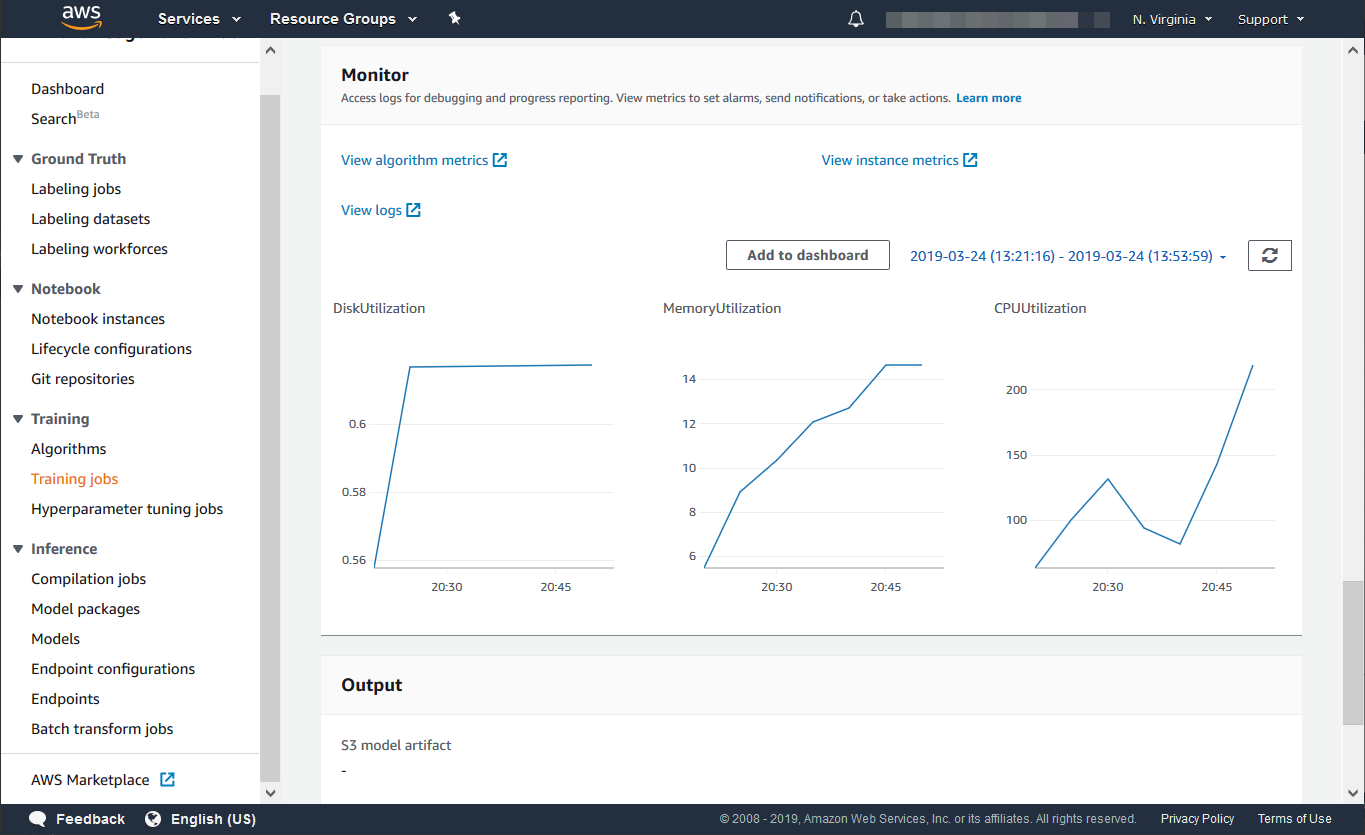Click the Add to dashboard button
The image size is (1365, 835).
[x=807, y=255]
